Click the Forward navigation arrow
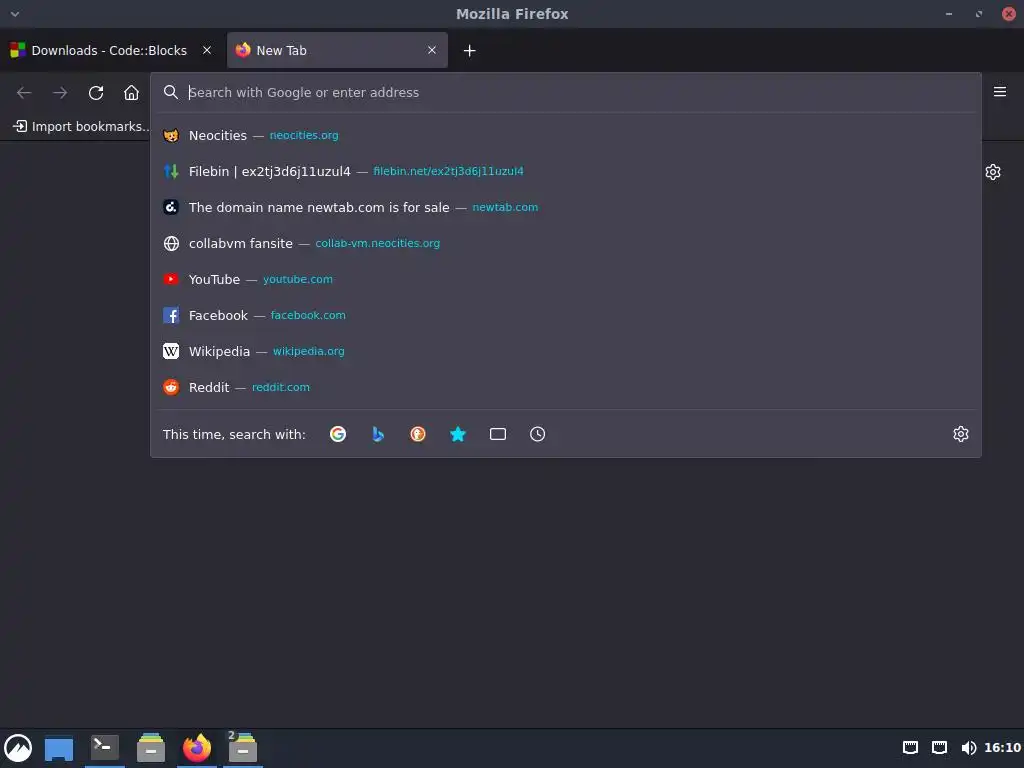The image size is (1024, 768). click(60, 93)
